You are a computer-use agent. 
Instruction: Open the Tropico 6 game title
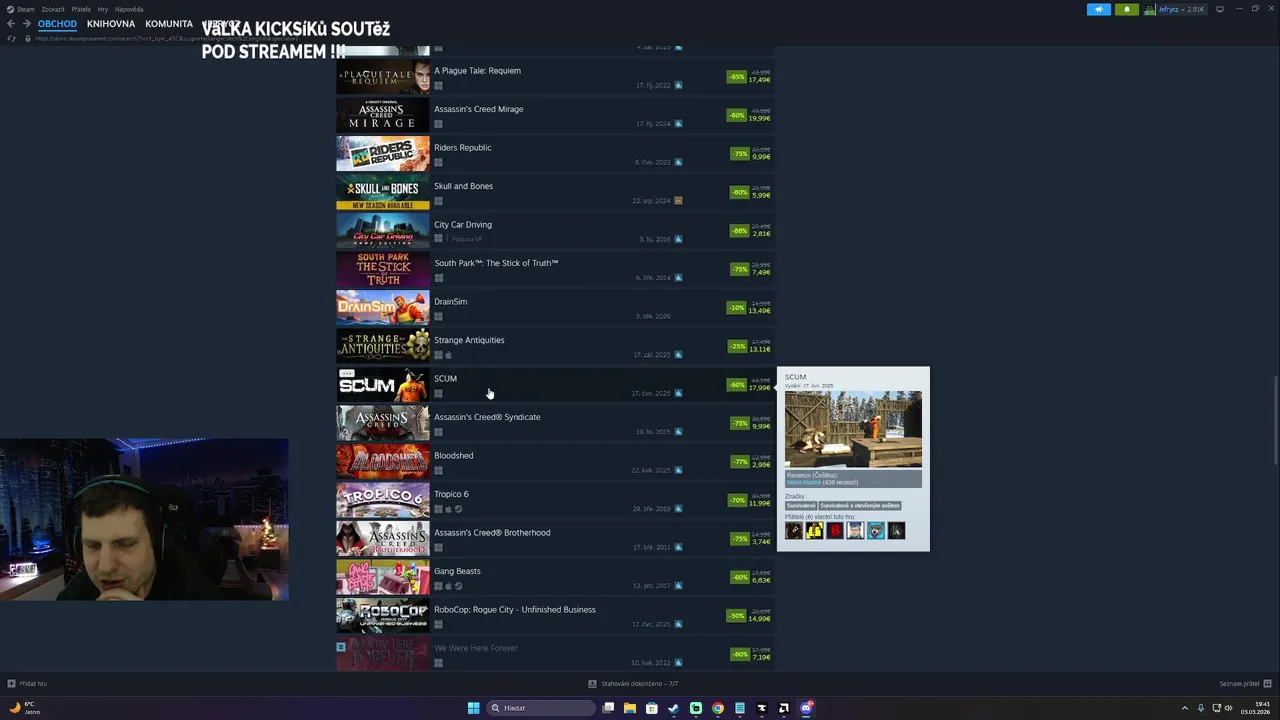pos(451,494)
